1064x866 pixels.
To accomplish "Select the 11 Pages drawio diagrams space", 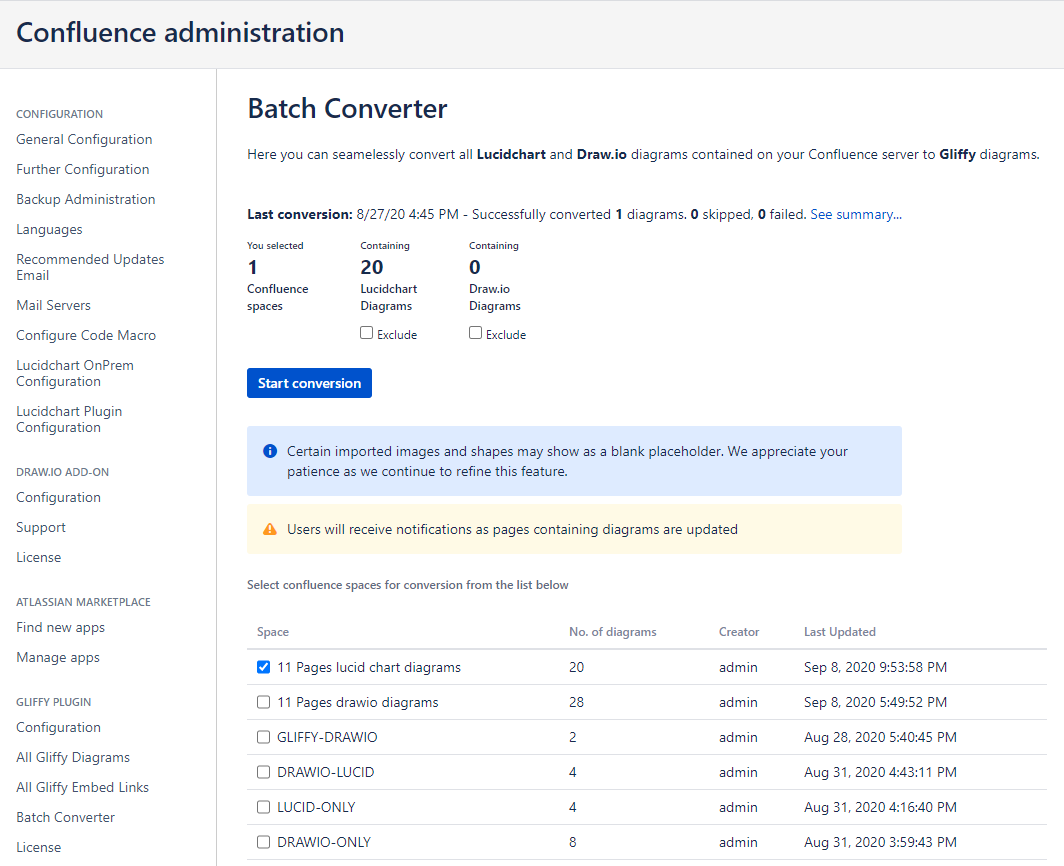I will pos(264,702).
